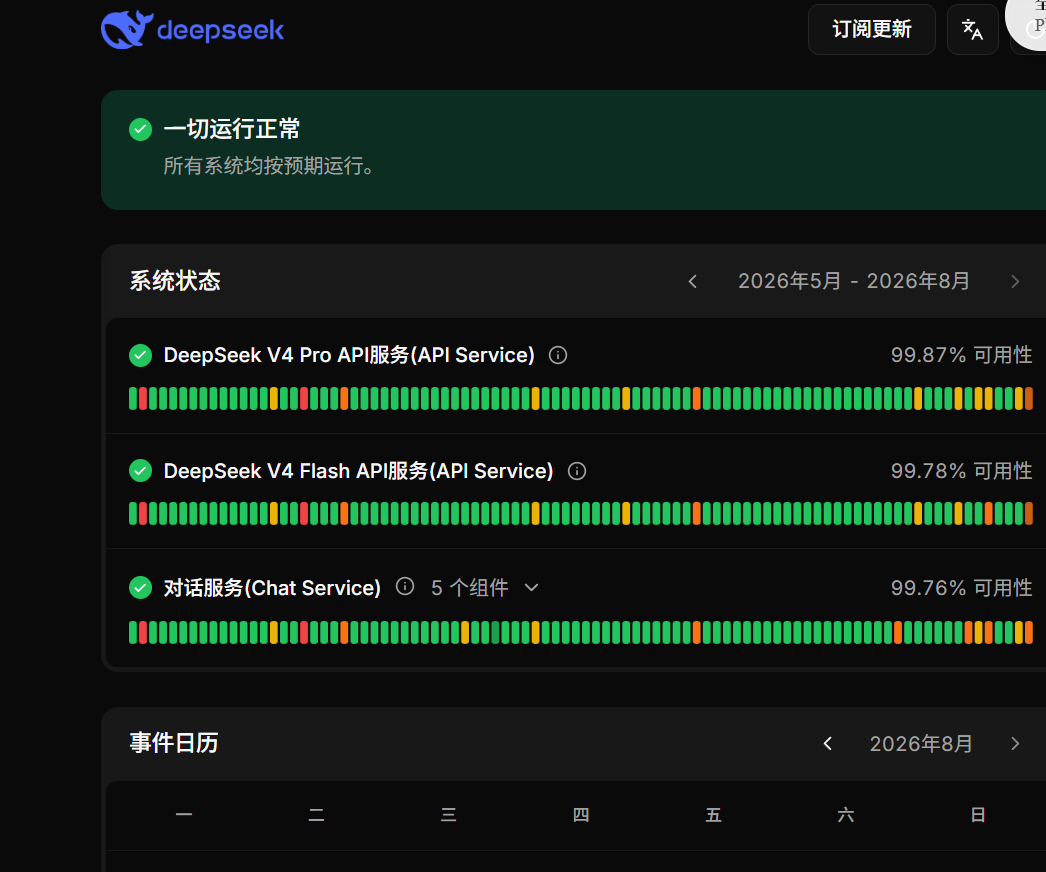The image size is (1046, 872).
Task: Open info icon for DeepSeek V4 Pro API
Action: pos(558,356)
